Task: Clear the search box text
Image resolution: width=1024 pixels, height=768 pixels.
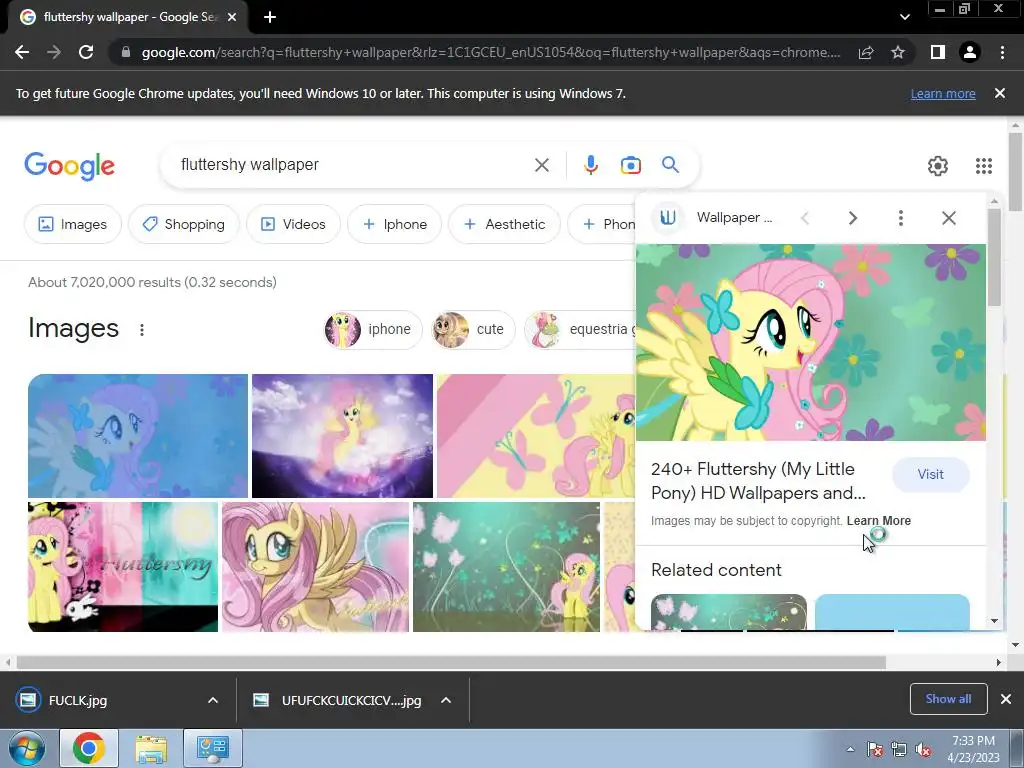Action: coord(541,165)
